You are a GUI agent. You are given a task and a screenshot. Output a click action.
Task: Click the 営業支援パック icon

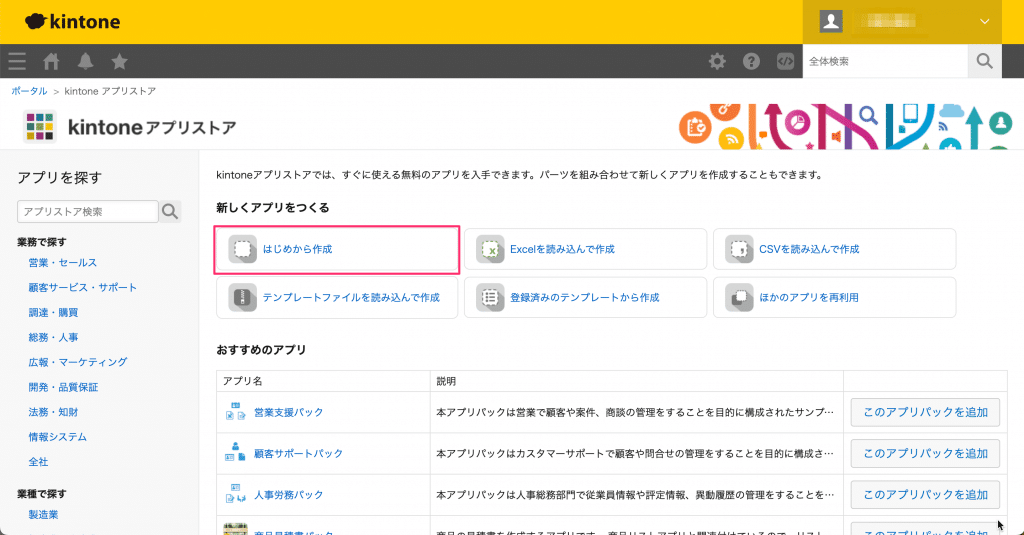pos(235,412)
